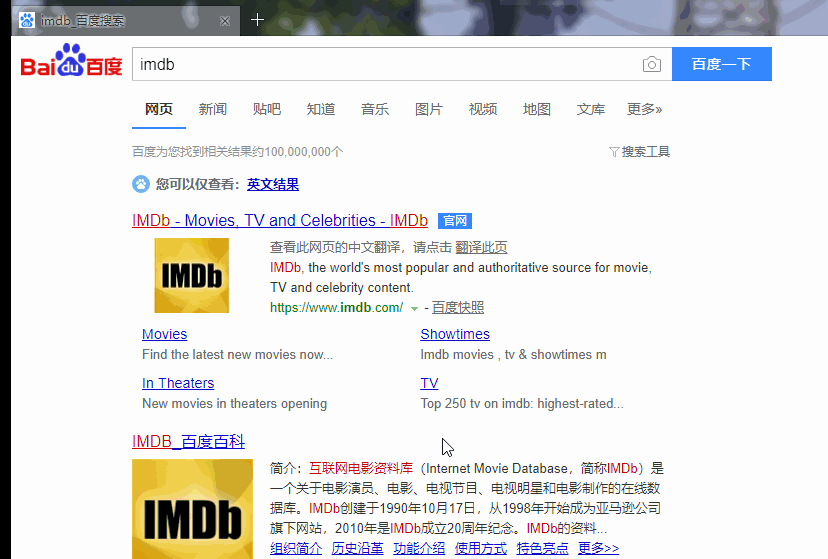Click the large IMDb thumbnail of 百度百科 result
The height and width of the screenshot is (559, 828).
[x=192, y=509]
